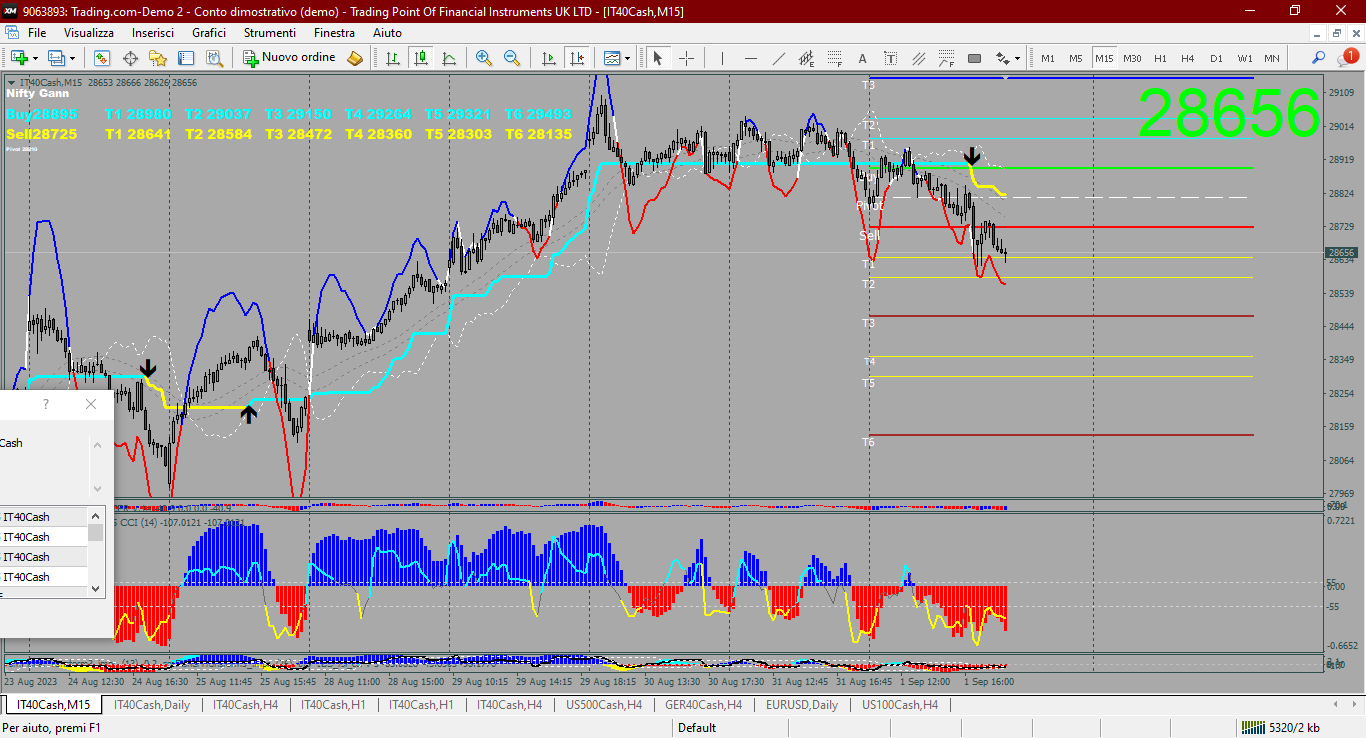Select the crosshair tool

[686, 58]
